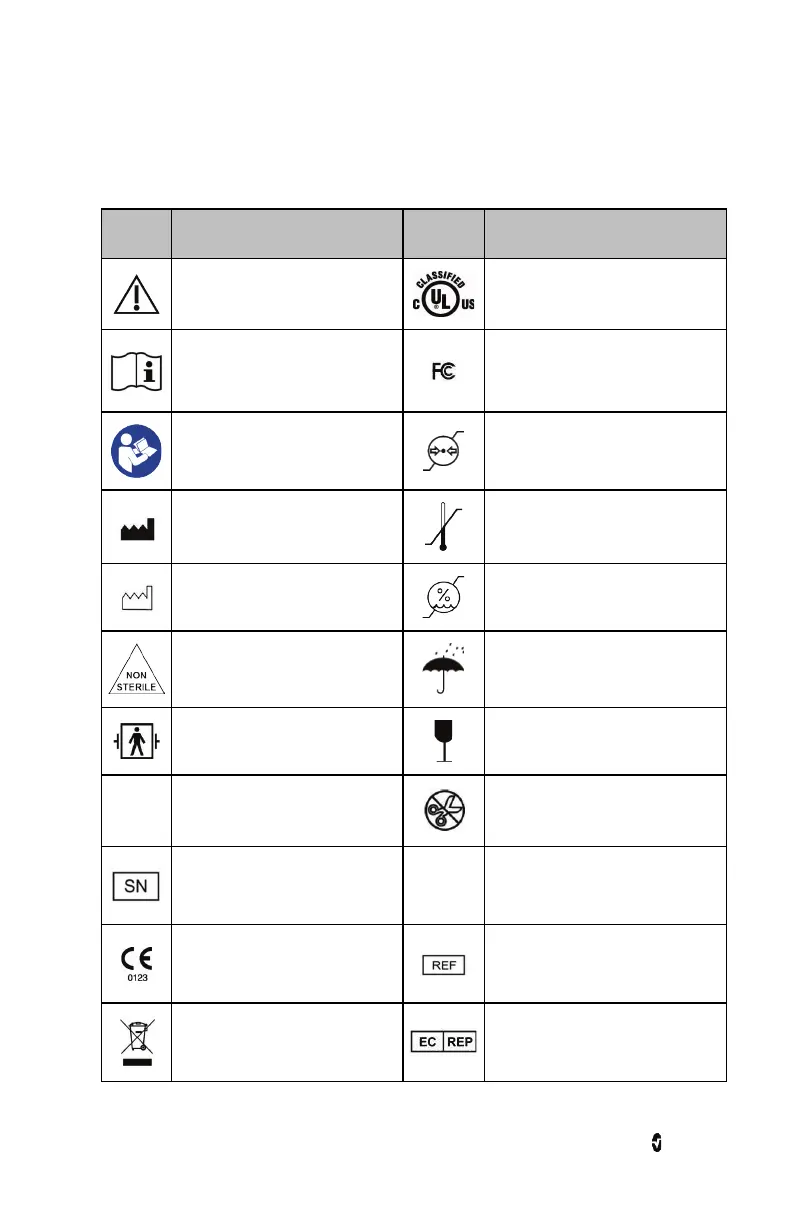
Task: Click the SN serial number box
Action: pos(136,886)
